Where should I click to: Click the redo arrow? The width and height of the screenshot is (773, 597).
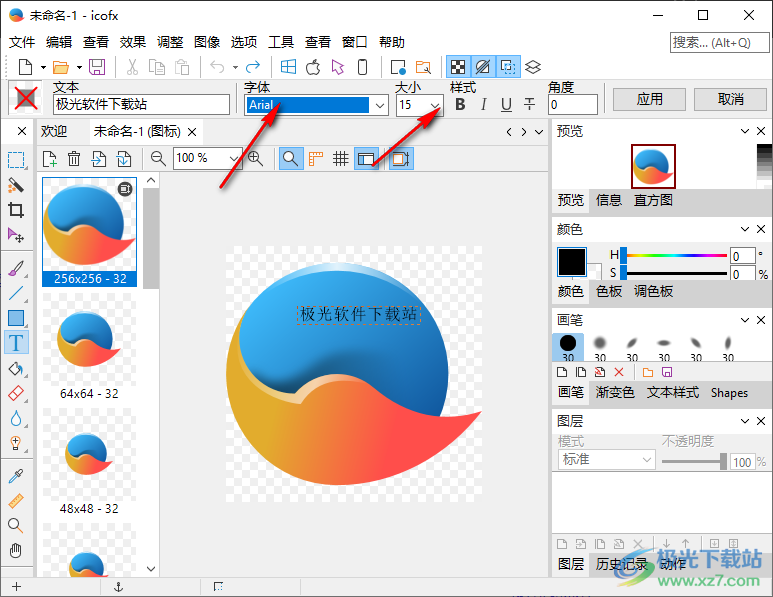click(x=253, y=67)
